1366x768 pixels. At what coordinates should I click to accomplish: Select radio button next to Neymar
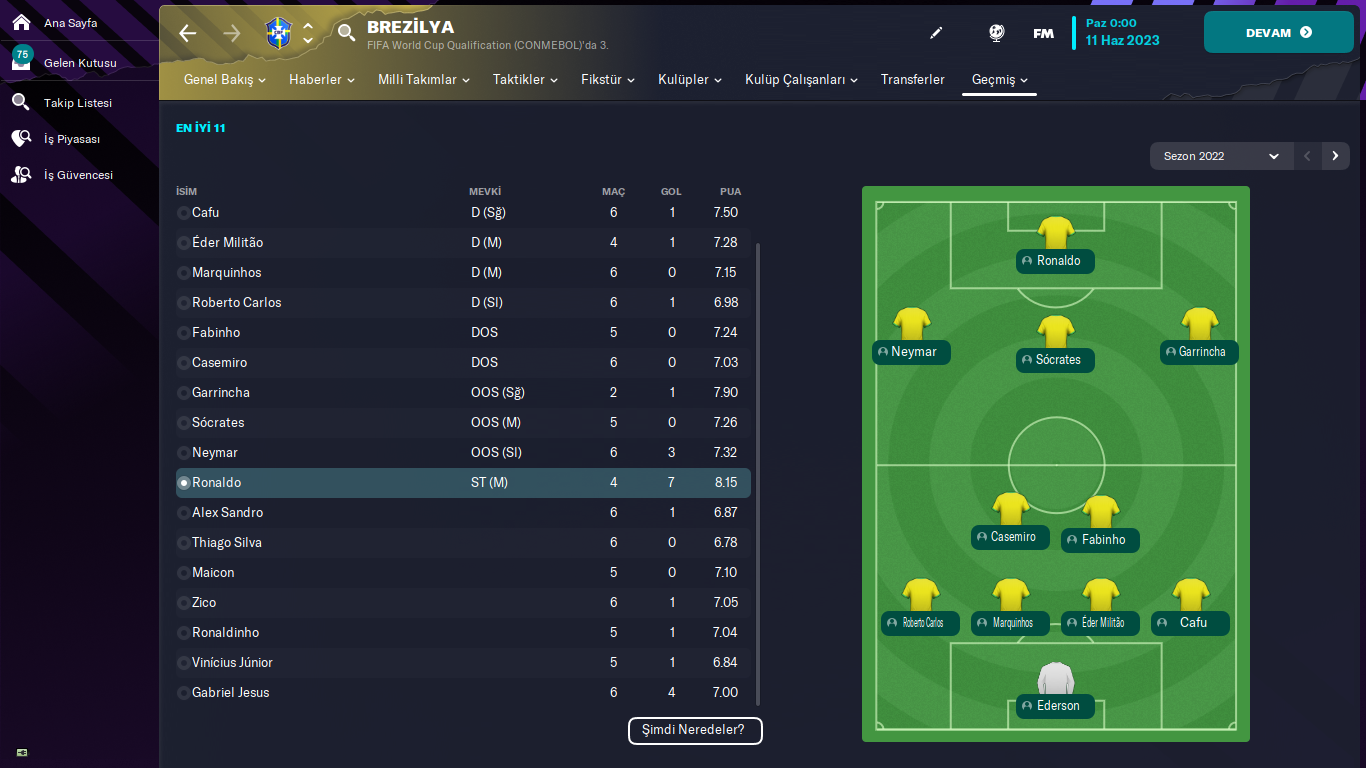pos(184,453)
